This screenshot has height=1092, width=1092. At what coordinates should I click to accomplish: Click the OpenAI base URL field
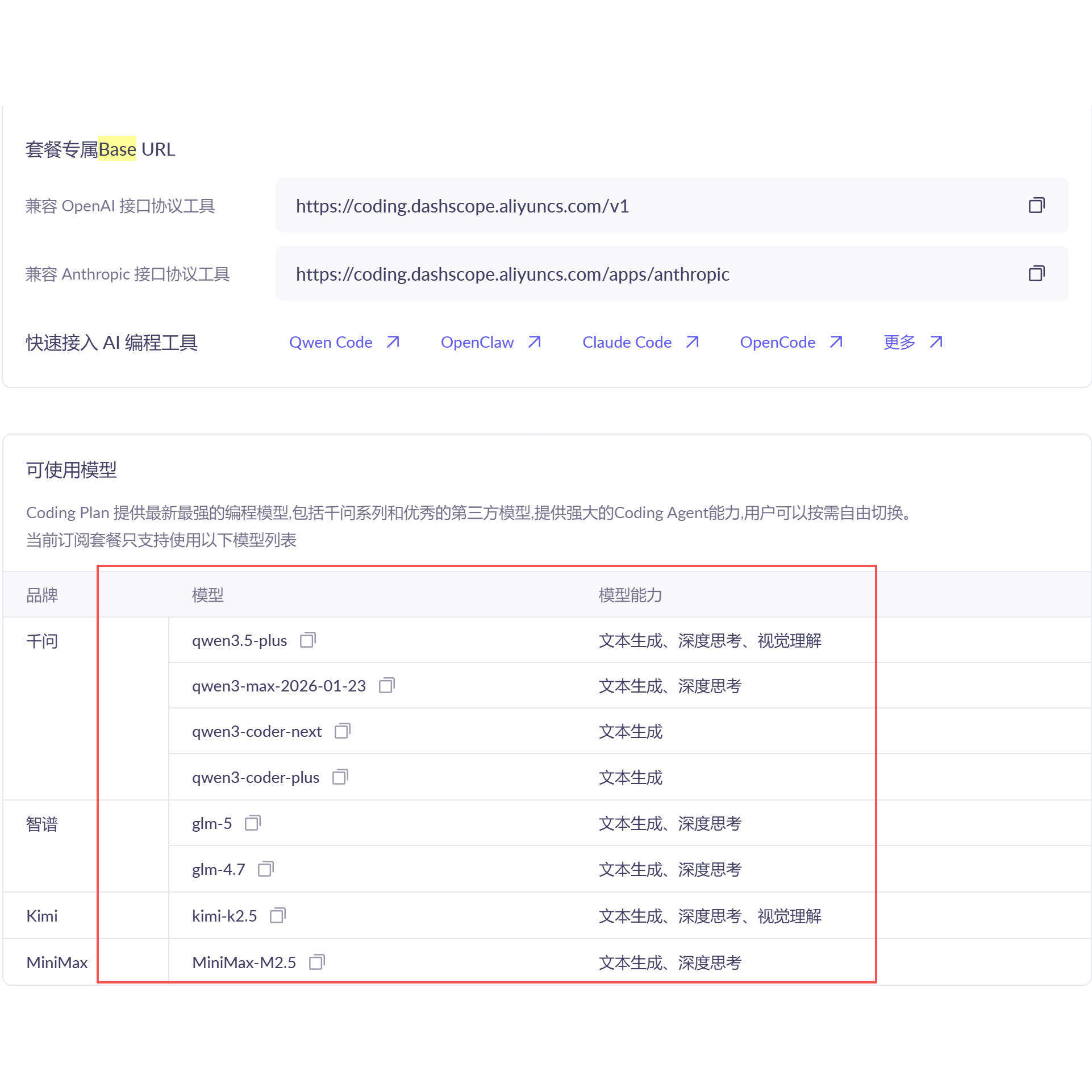pos(672,205)
